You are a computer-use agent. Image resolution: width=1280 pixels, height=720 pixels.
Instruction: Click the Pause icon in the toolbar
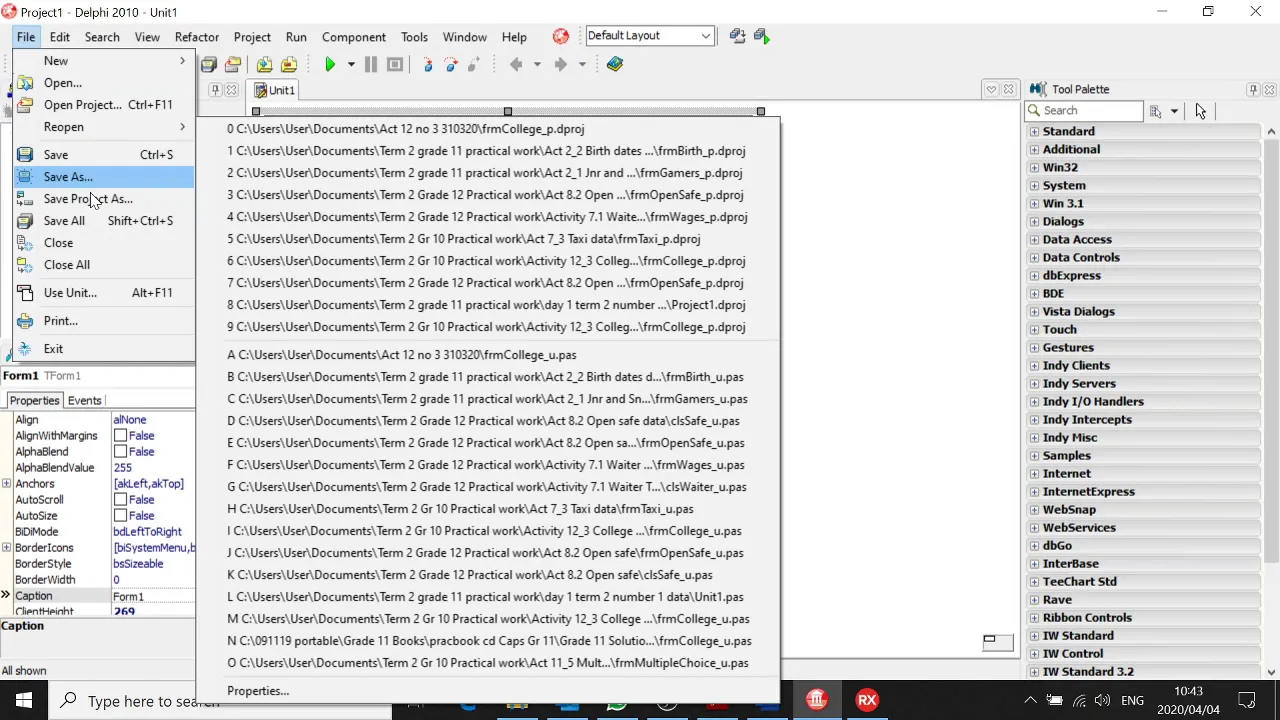click(x=371, y=64)
